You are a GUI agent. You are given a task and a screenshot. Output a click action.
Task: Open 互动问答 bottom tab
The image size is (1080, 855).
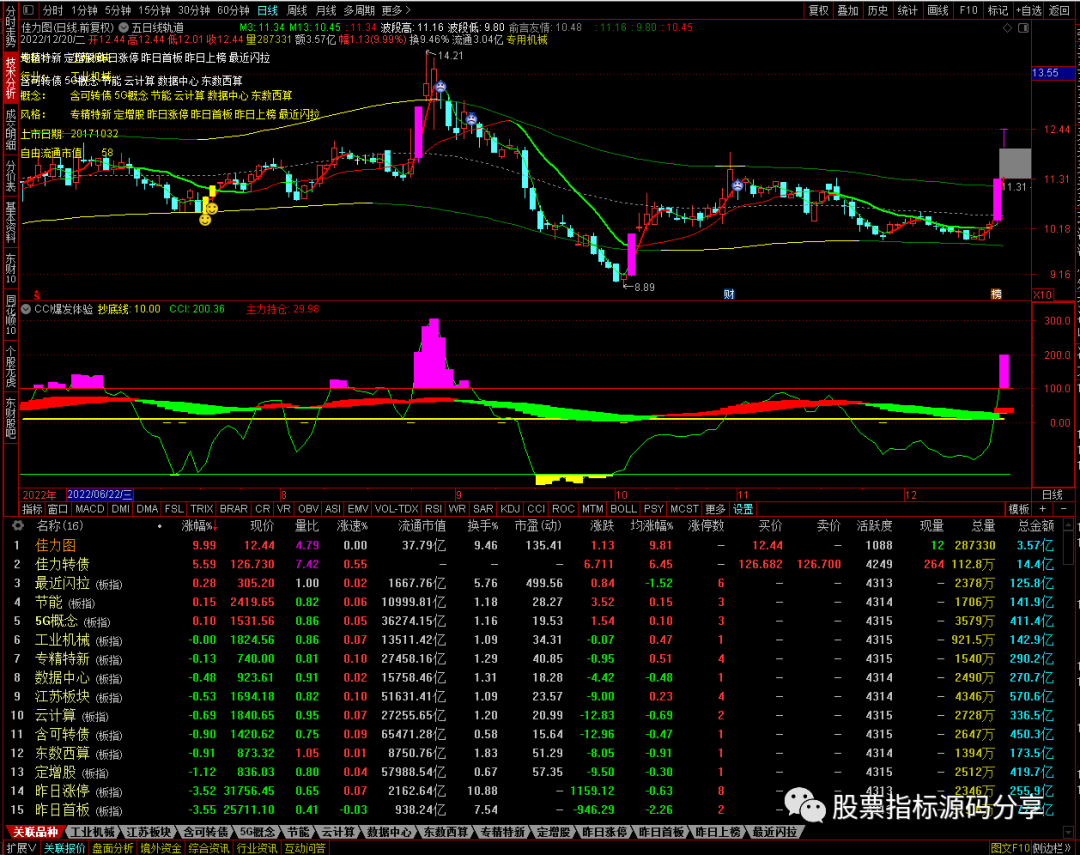305,848
